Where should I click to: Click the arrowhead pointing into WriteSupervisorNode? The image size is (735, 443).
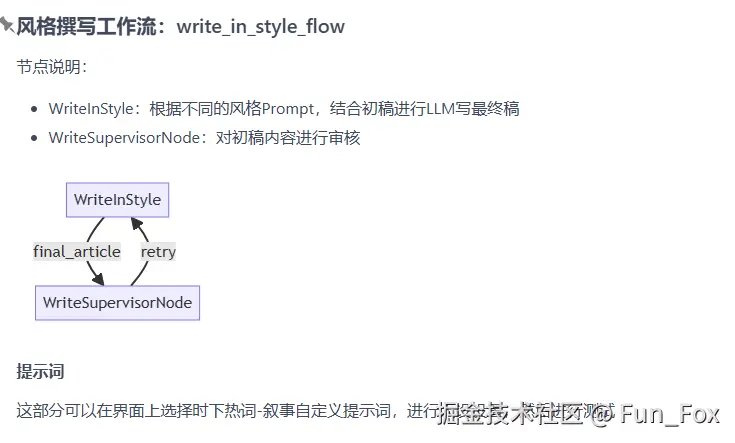click(x=98, y=279)
